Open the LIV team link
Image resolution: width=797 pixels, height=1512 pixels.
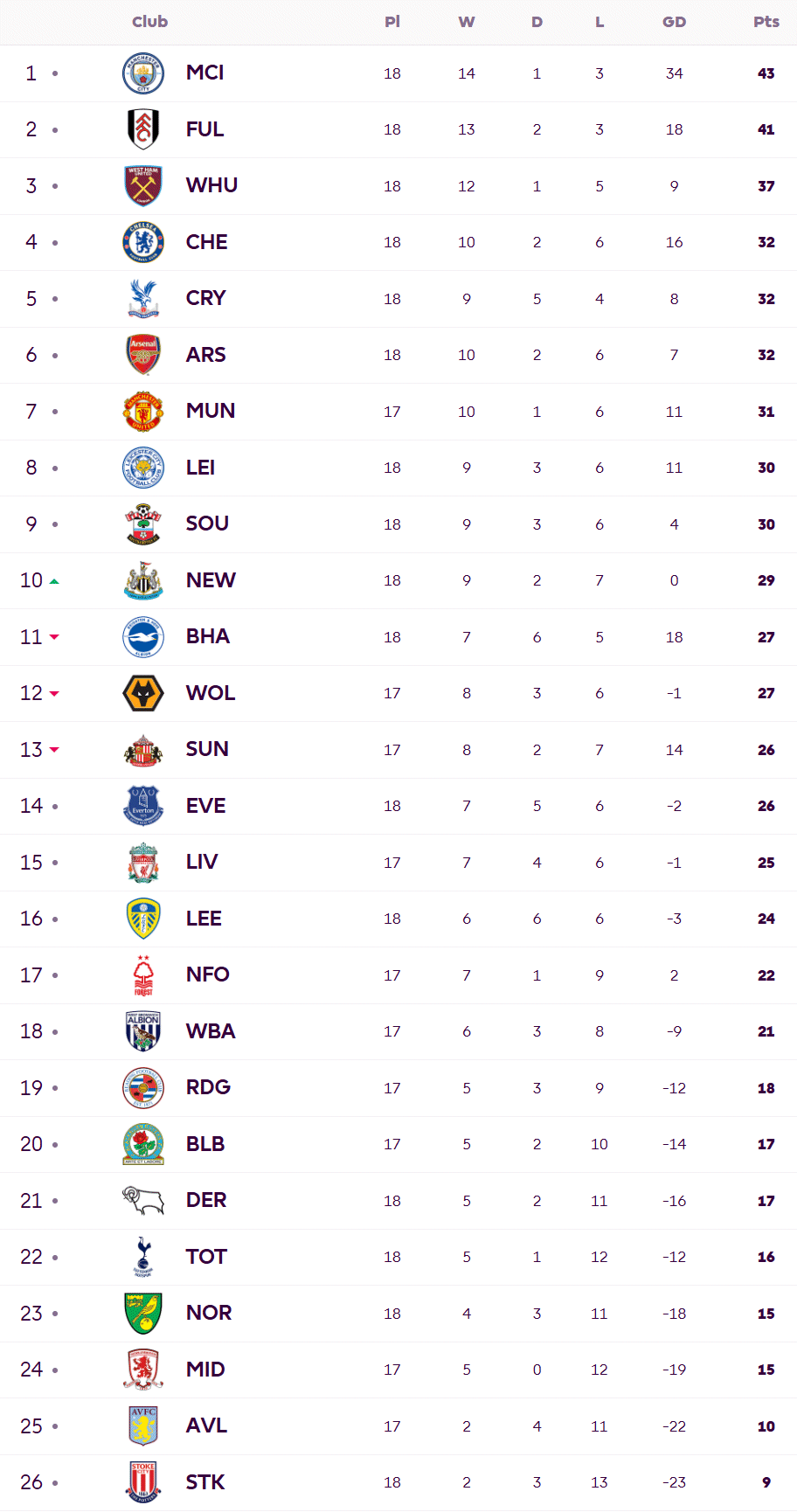click(x=202, y=862)
